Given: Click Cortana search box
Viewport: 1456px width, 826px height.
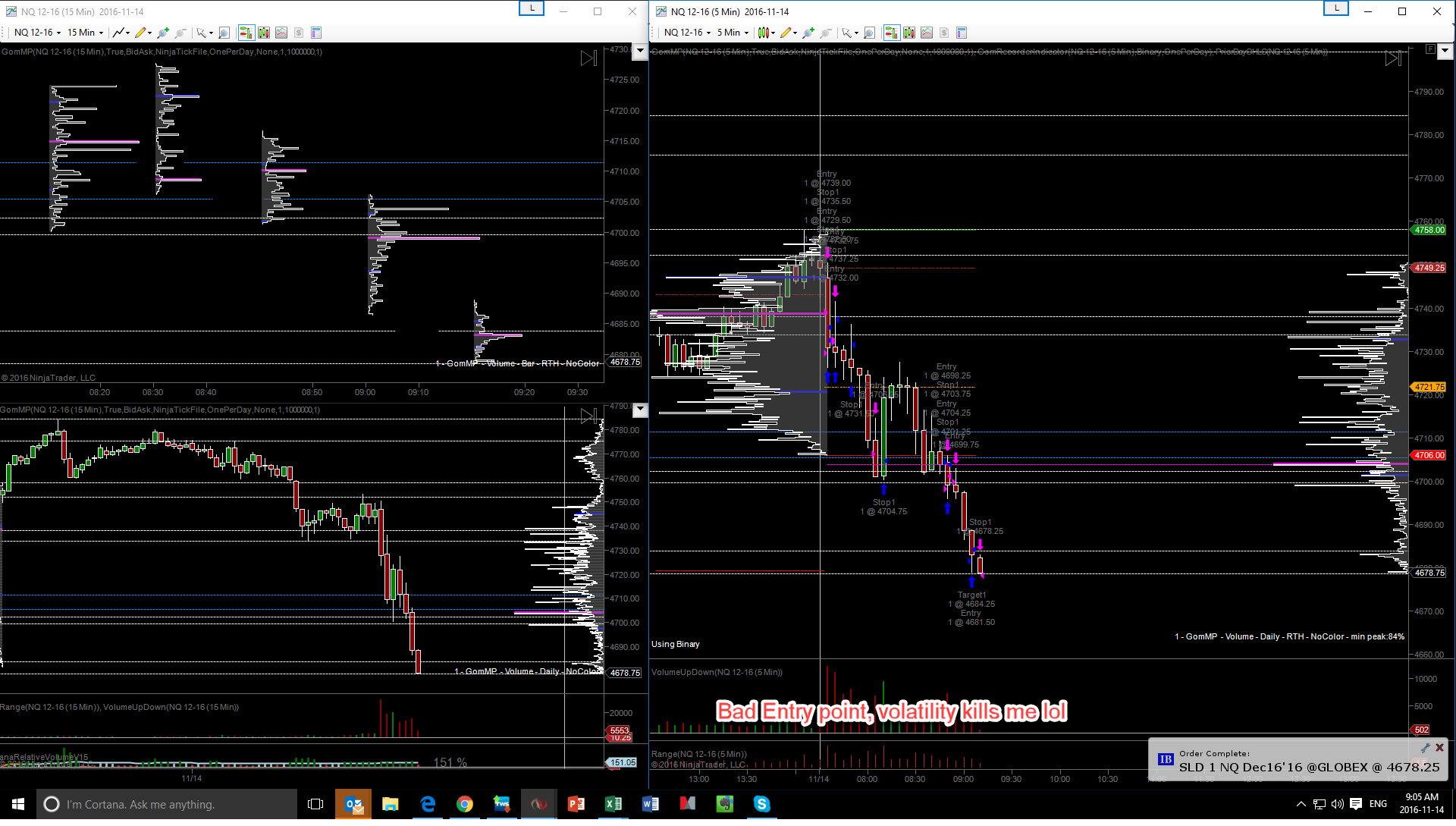Looking at the screenshot, I should tap(167, 804).
